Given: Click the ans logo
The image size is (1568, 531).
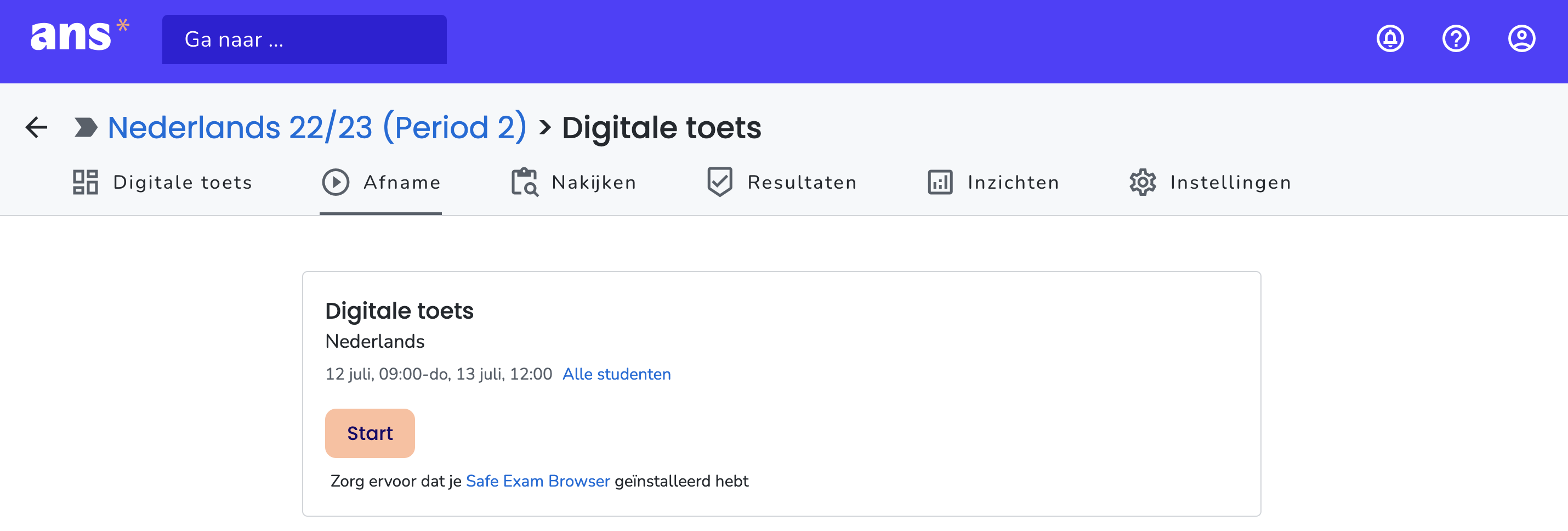Looking at the screenshot, I should [79, 35].
